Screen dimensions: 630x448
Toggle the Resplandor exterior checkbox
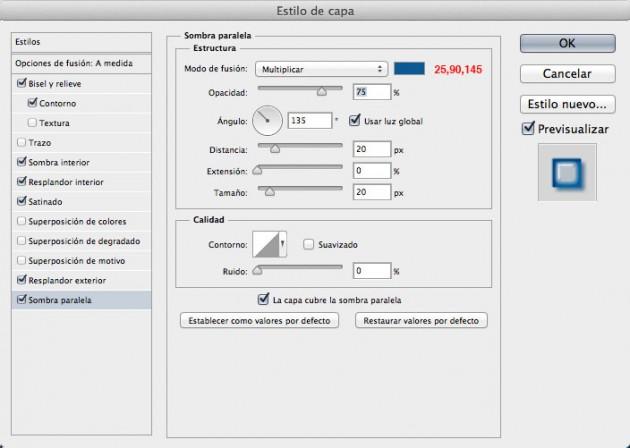[22, 280]
